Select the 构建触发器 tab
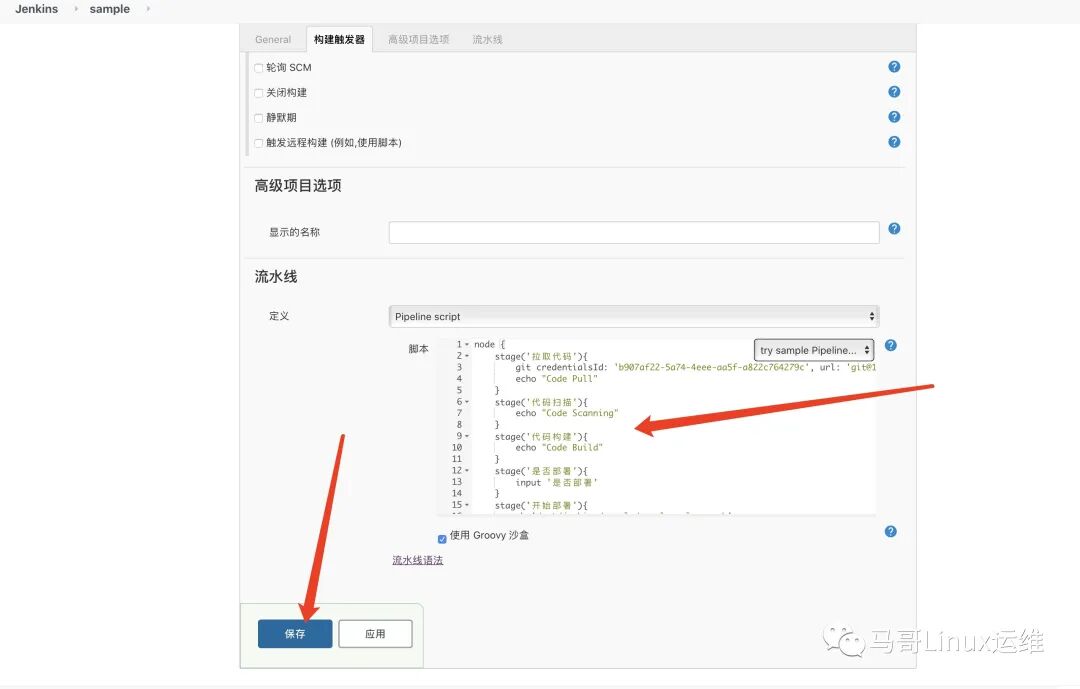The height and width of the screenshot is (689, 1080). [x=339, y=39]
